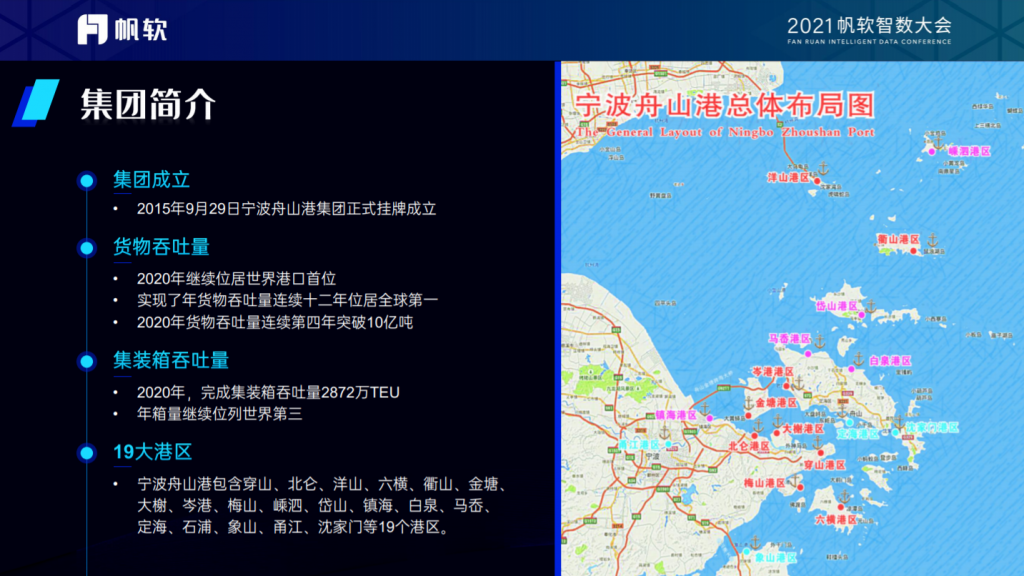Click the anchor icon next to 衢山港区
This screenshot has height=576, width=1024.
pos(931,240)
